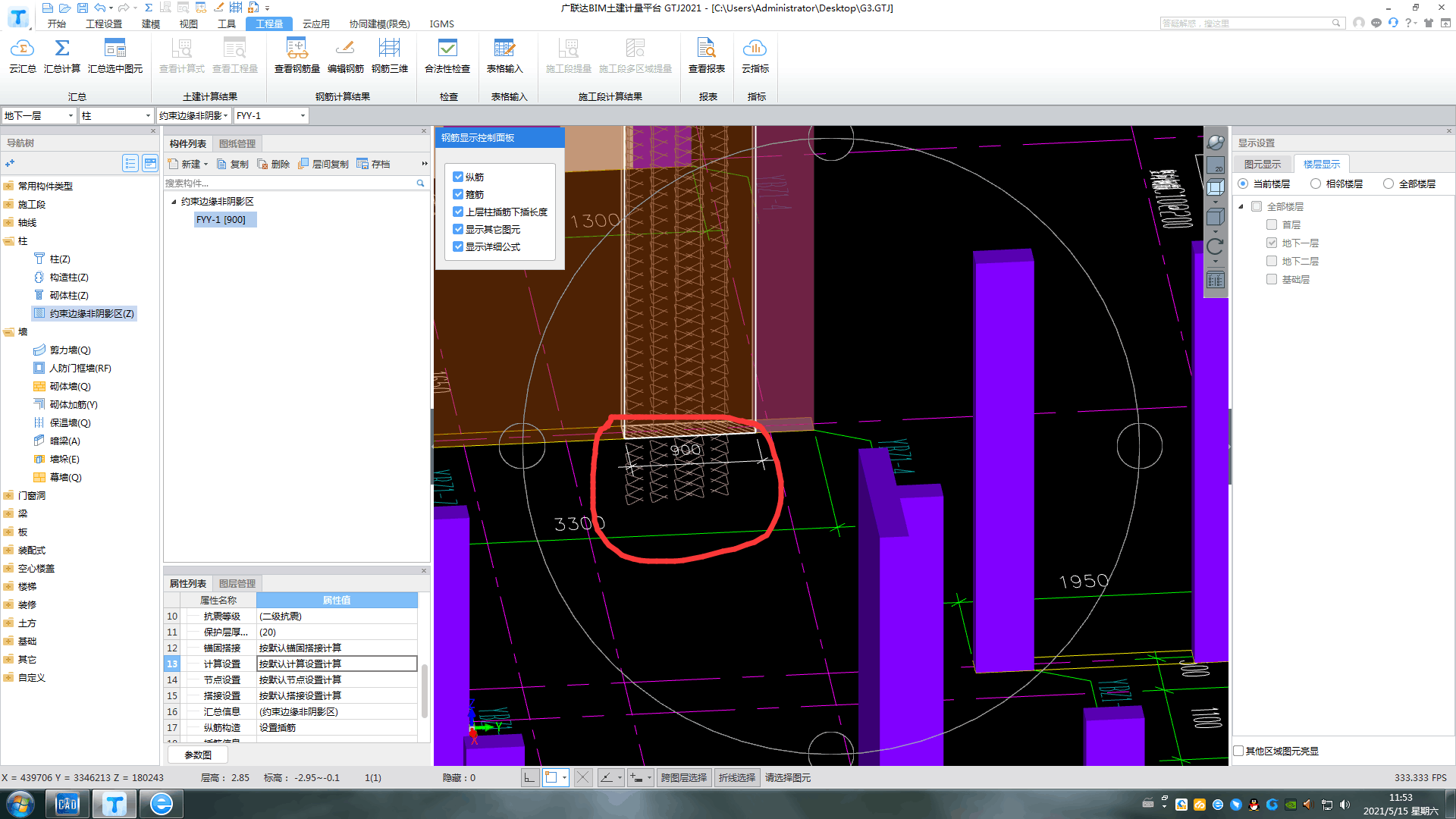The width and height of the screenshot is (1456, 819).
Task: Expand component list toolbar overflow arrow
Action: pyautogui.click(x=424, y=164)
